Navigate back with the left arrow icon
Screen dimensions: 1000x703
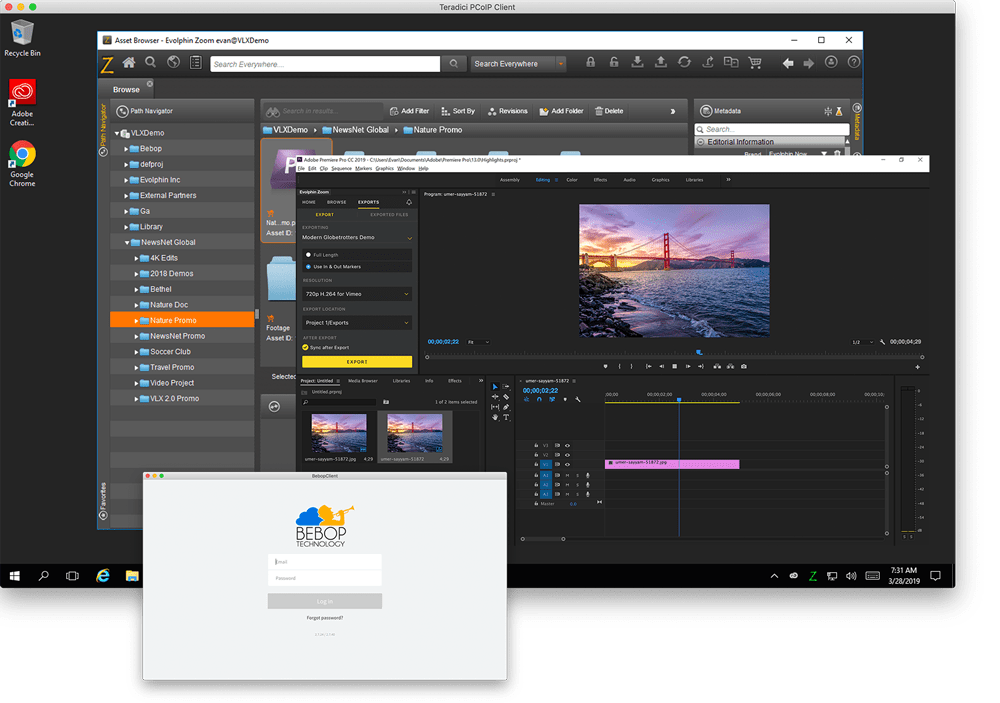(x=788, y=63)
